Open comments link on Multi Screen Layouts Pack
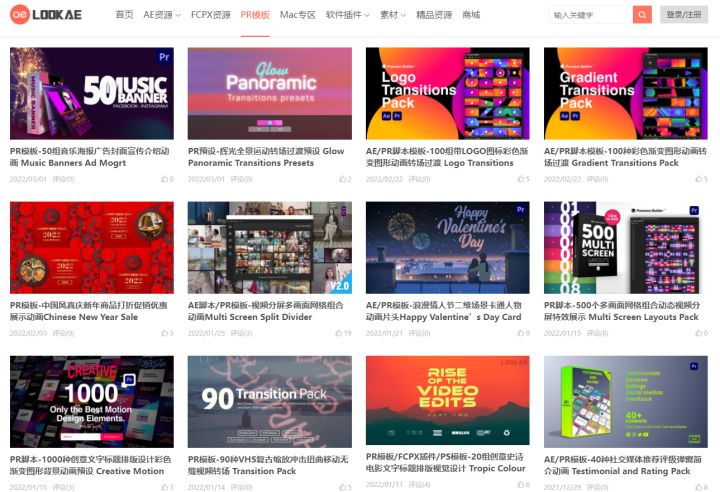The image size is (720, 492). tap(597, 333)
